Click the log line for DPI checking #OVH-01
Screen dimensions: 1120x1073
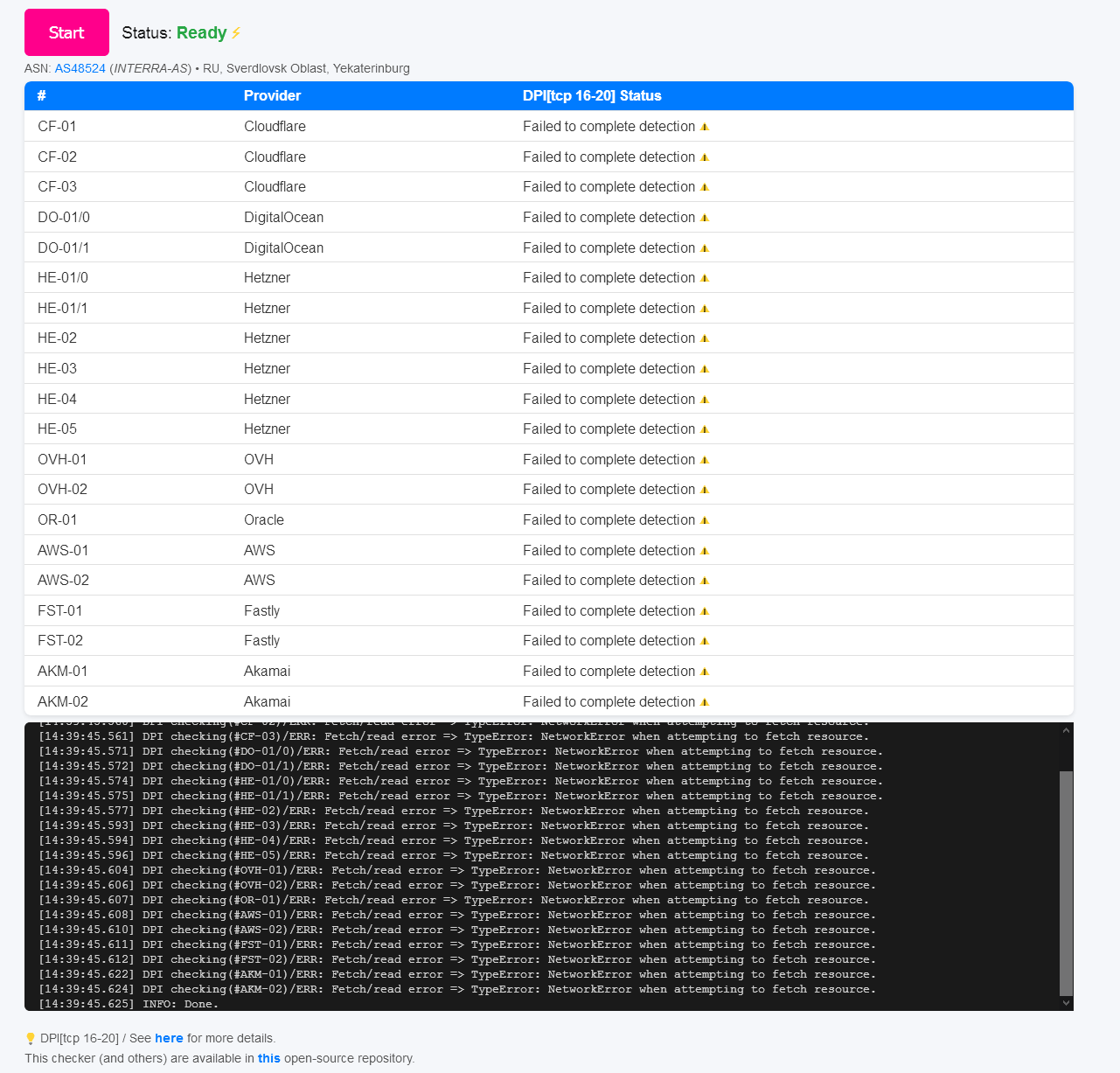(x=457, y=870)
